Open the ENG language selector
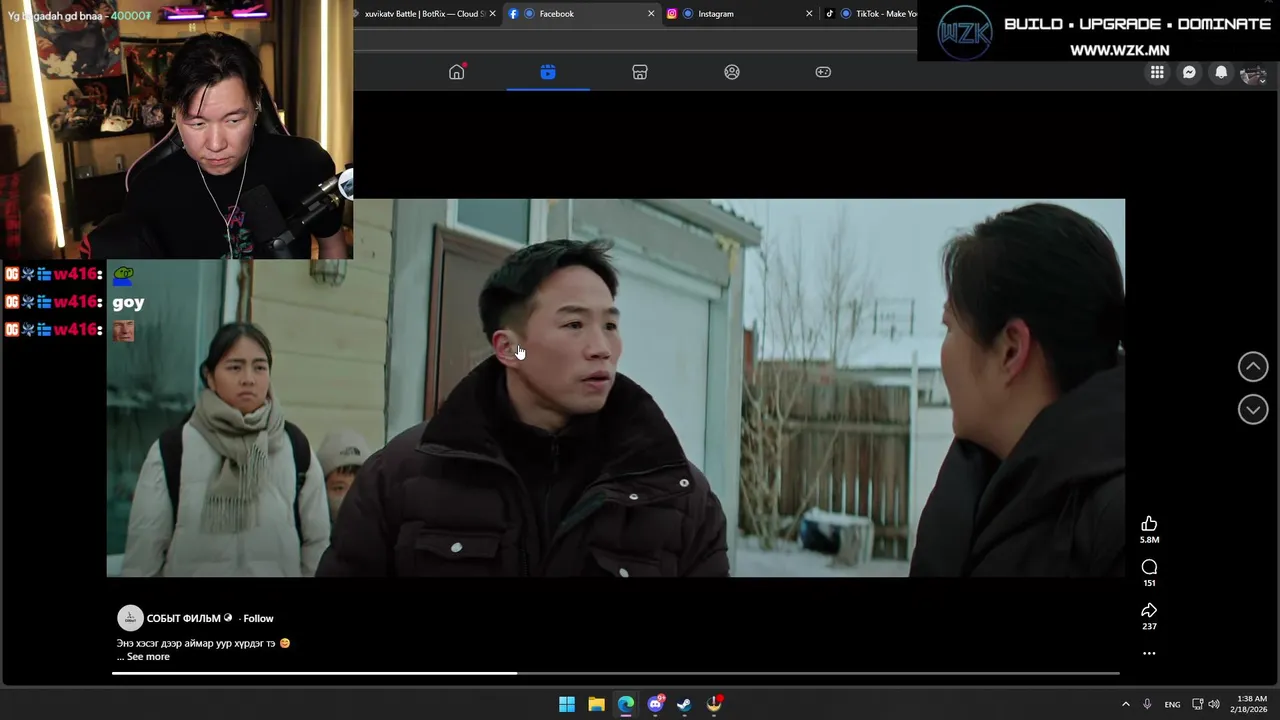The width and height of the screenshot is (1280, 720). pos(1172,705)
